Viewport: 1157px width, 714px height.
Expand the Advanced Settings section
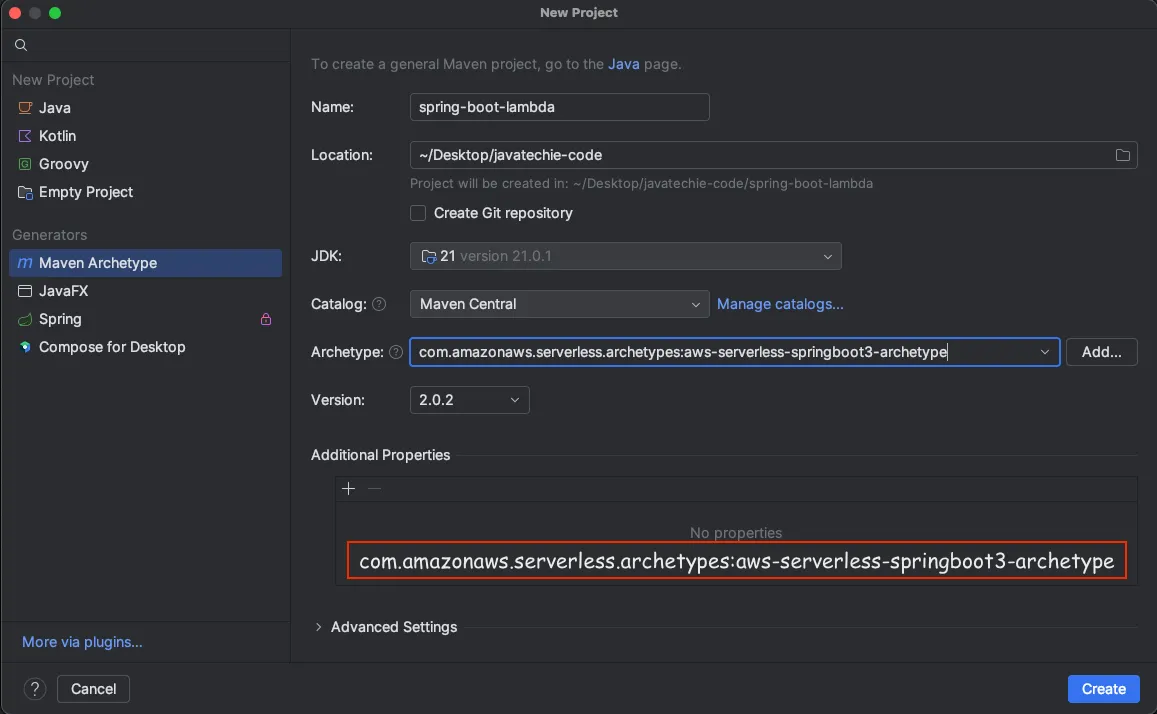pos(319,627)
